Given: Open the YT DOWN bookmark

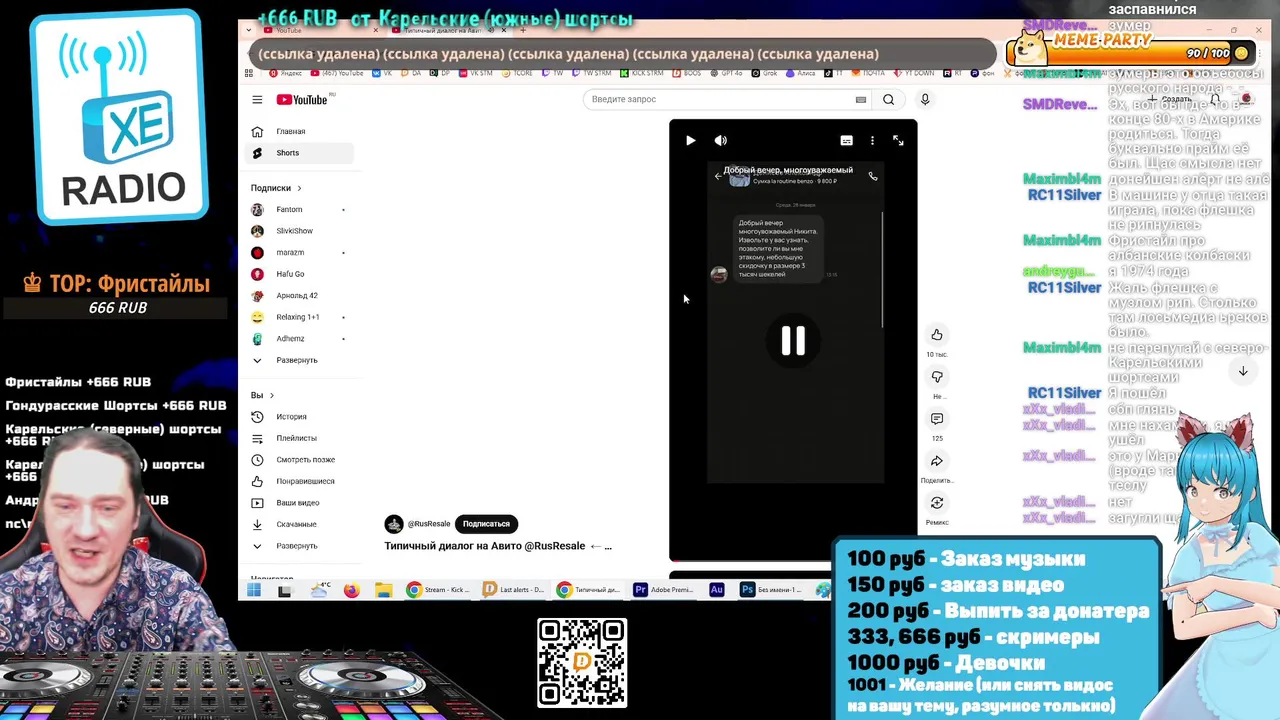Looking at the screenshot, I should 914,73.
